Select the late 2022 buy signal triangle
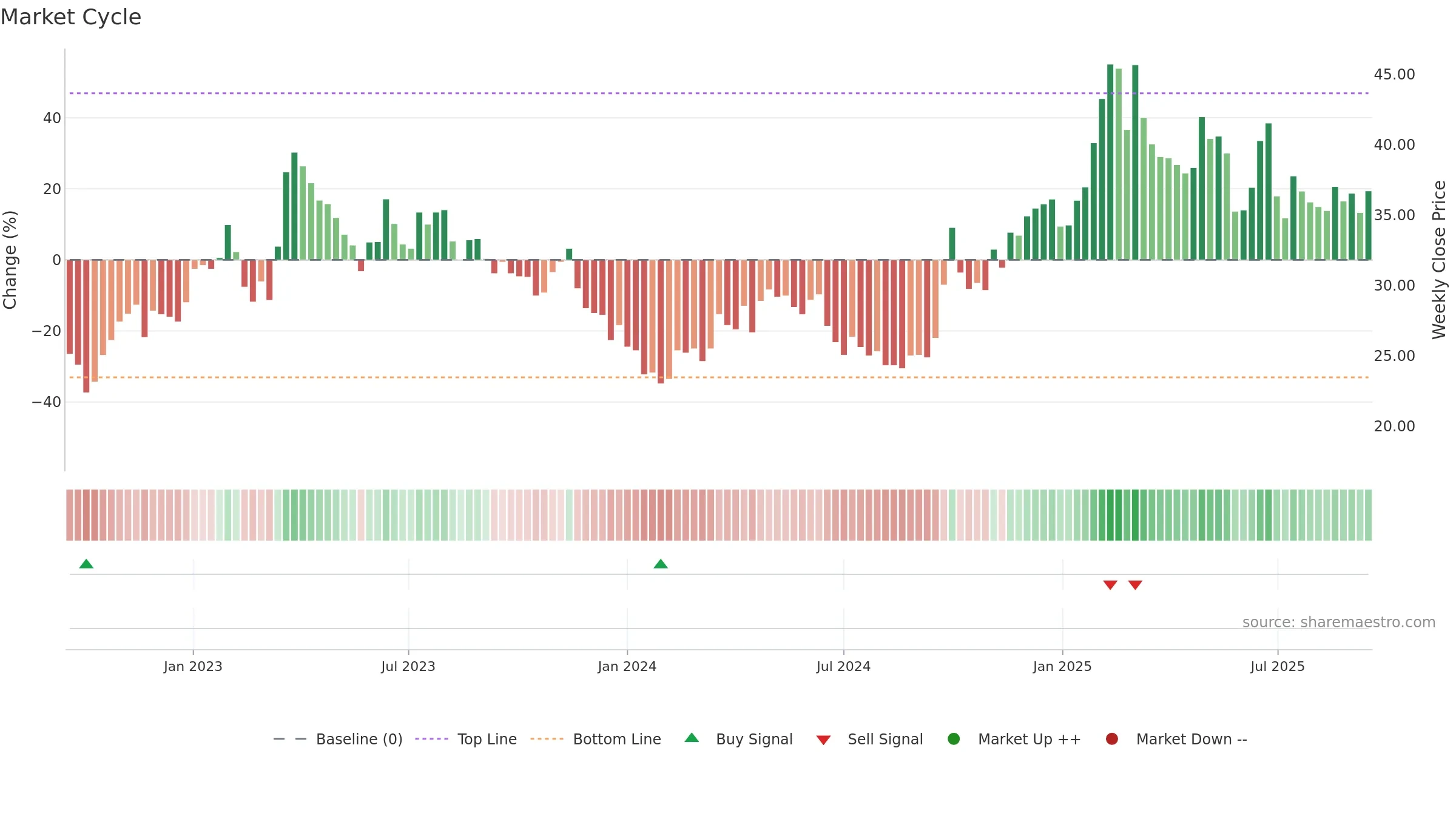1456x819 pixels. (x=86, y=564)
